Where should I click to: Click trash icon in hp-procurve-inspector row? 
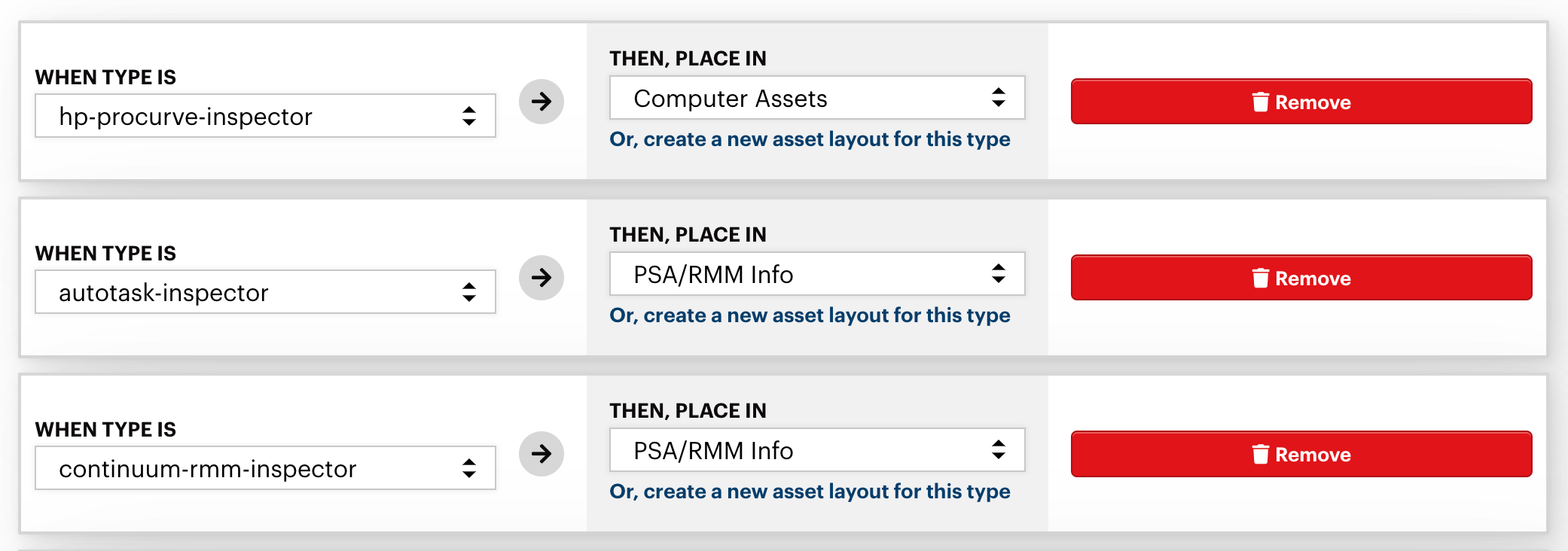tap(1260, 102)
